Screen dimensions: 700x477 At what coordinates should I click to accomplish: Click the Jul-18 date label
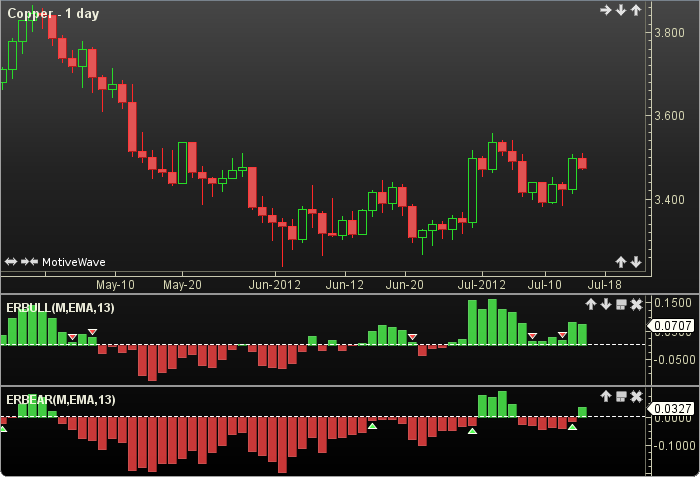604,285
